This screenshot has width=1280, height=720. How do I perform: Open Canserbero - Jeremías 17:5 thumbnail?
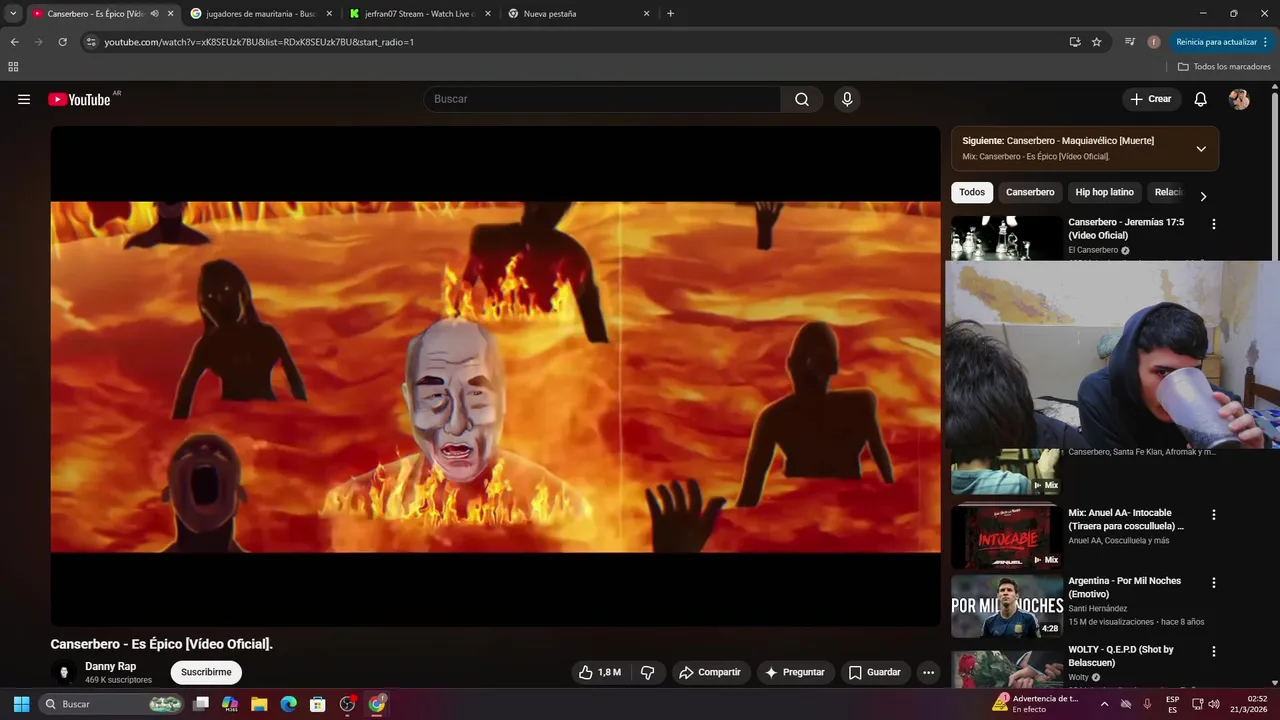click(1006, 238)
